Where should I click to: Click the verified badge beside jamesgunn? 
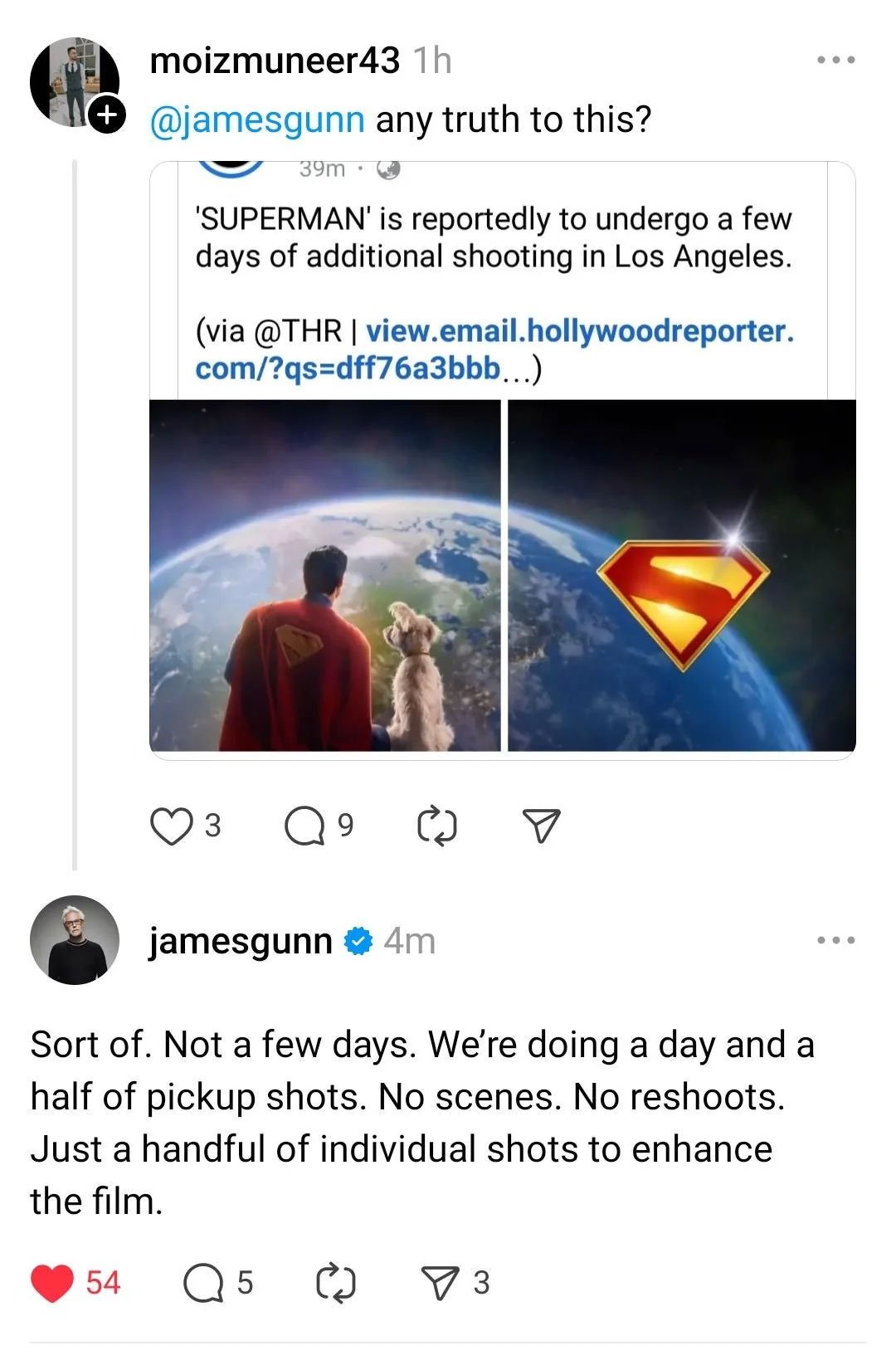tap(358, 940)
